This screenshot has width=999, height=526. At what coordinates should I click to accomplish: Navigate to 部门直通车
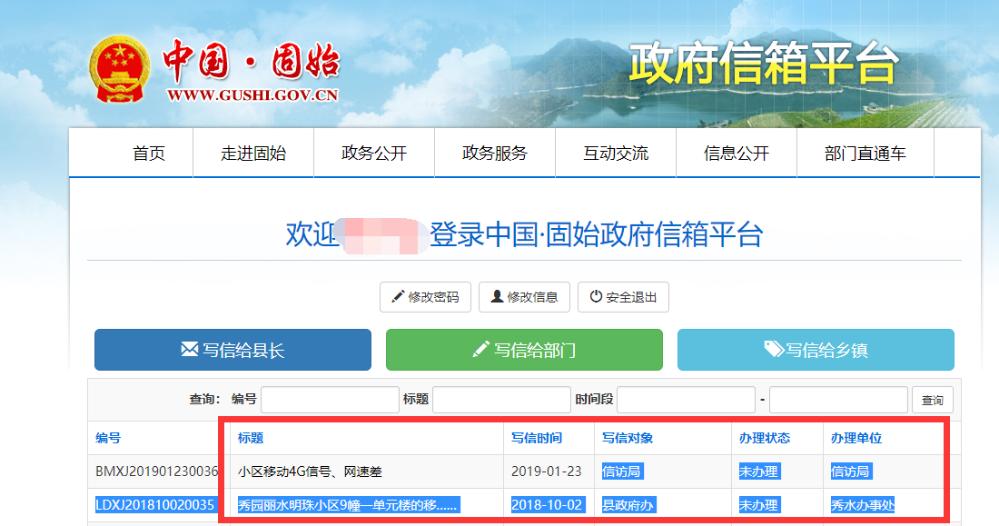pyautogui.click(x=864, y=153)
